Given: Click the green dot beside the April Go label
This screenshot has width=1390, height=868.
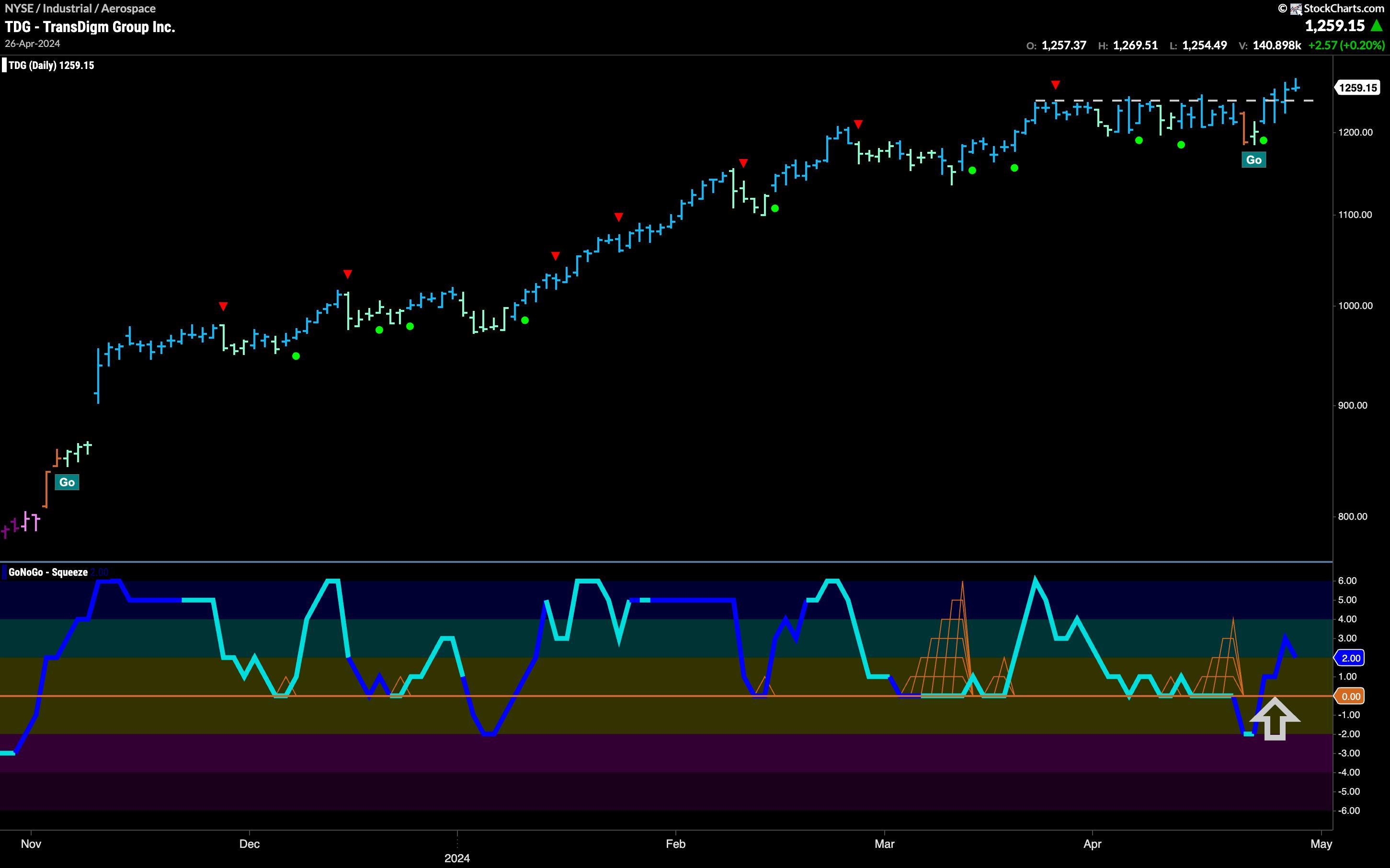Looking at the screenshot, I should 1263,141.
